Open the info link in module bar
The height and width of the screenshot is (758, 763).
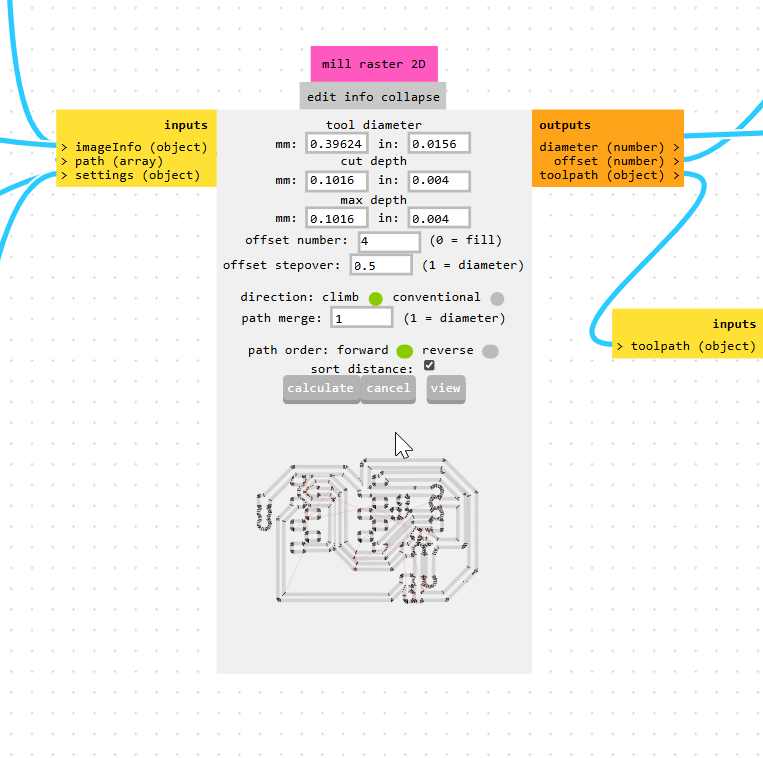pyautogui.click(x=359, y=97)
